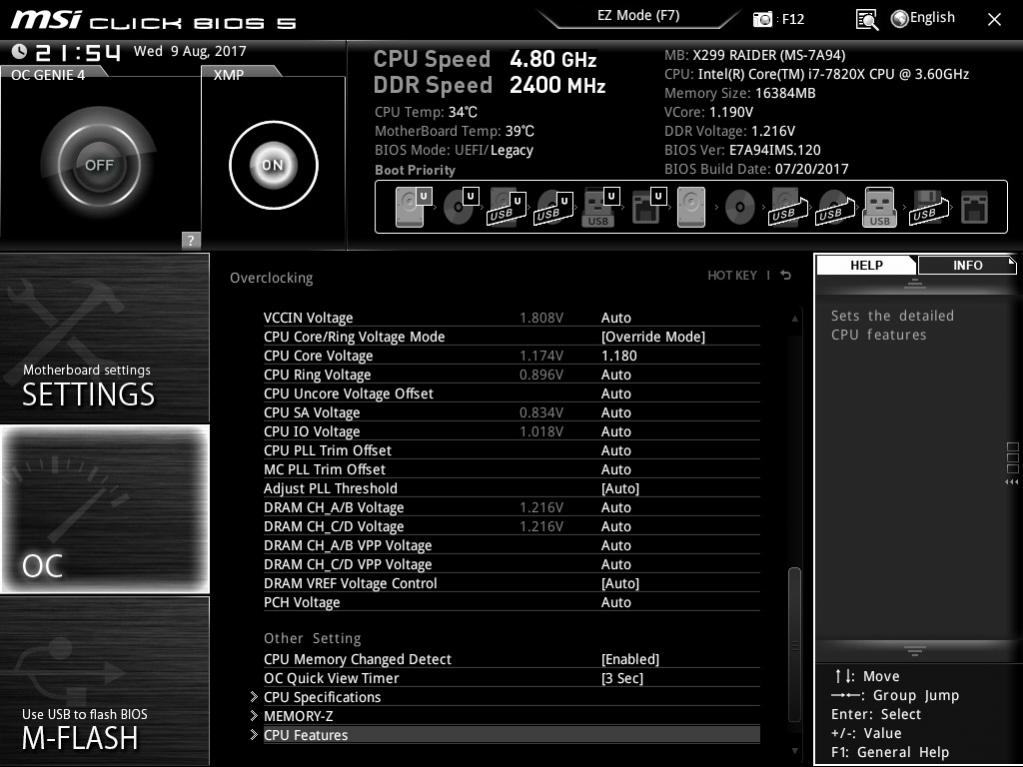Screen dimensions: 1023x767
Task: Open DRAM VREF Voltage Control [Auto] dropdown
Action: [x=620, y=583]
